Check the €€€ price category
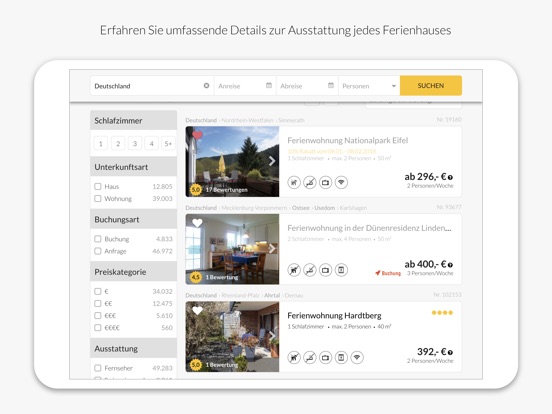The image size is (552, 414). 98,315
